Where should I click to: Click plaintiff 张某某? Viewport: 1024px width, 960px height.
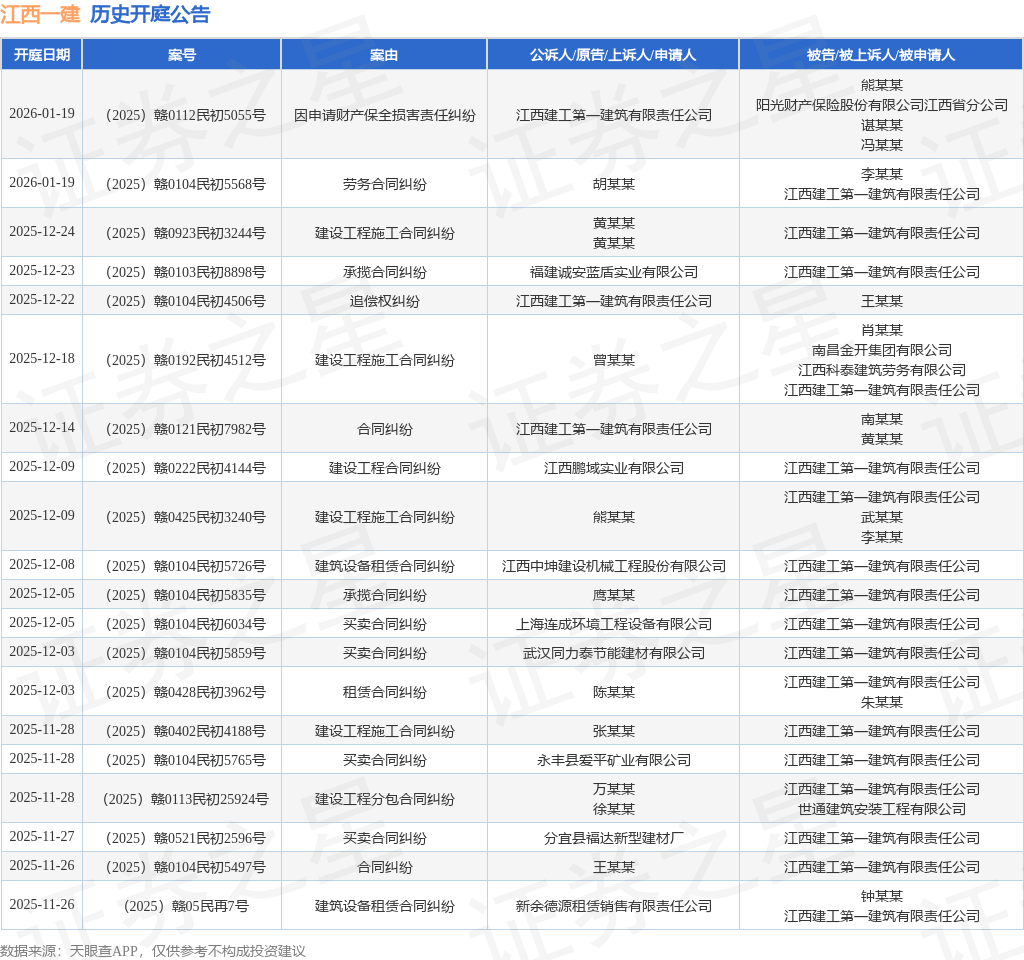[614, 731]
